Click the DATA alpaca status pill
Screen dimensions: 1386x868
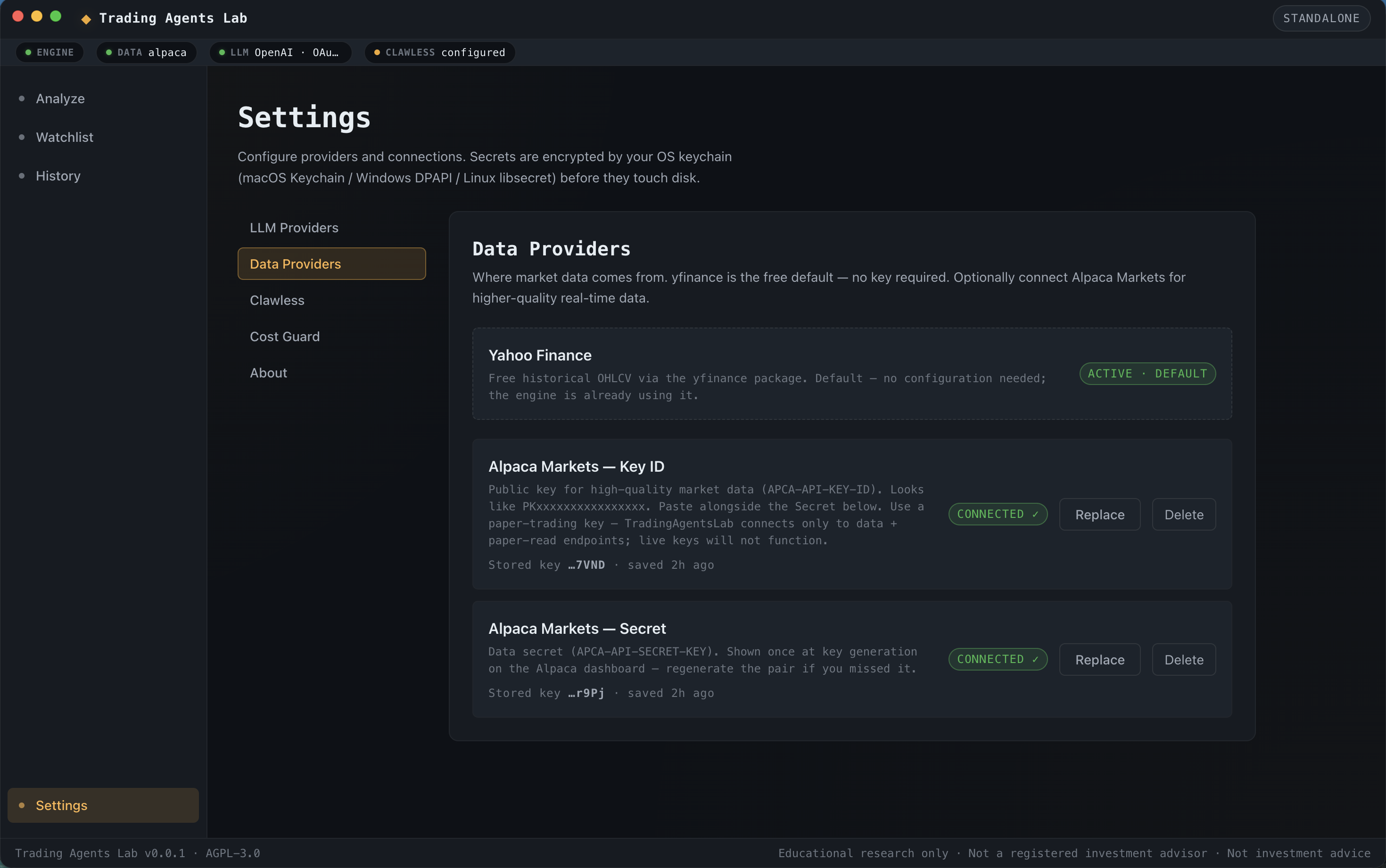point(147,52)
